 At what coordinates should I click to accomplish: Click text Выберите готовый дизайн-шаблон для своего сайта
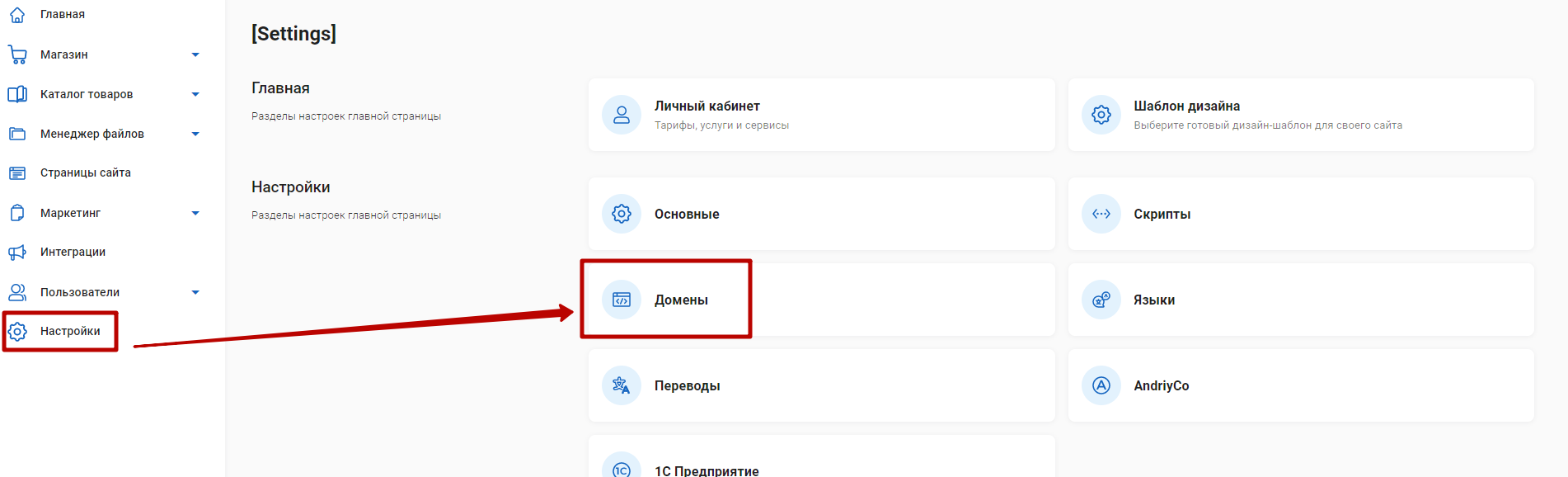(1268, 125)
